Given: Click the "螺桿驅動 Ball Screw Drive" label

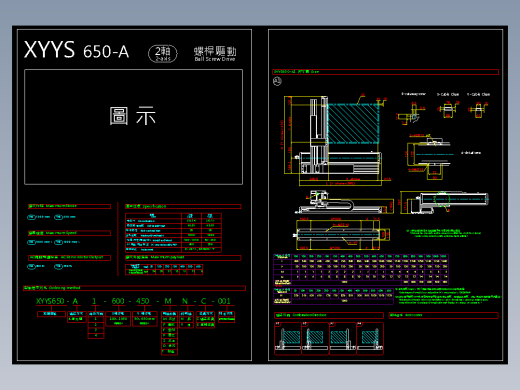Looking at the screenshot, I should click(x=215, y=54).
